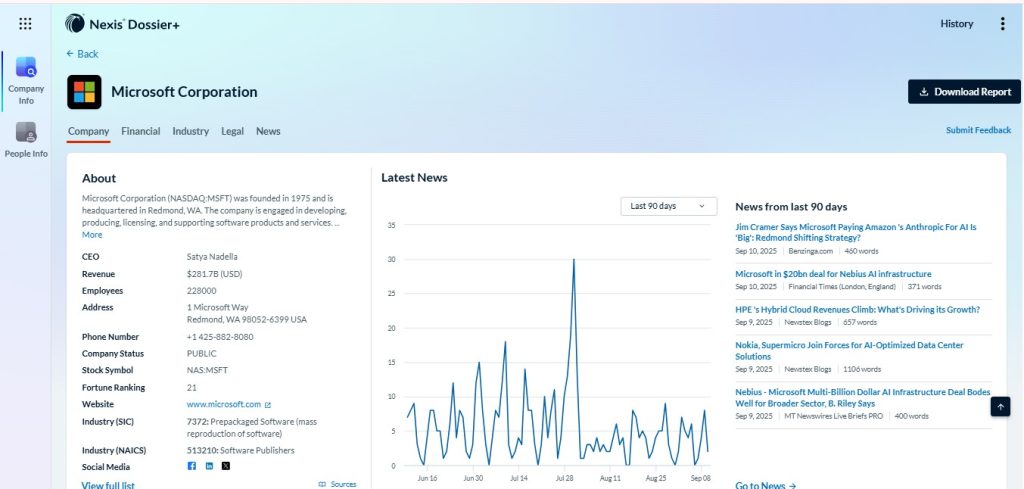Viewport: 1024px width, 489px height.
Task: Click the scroll-to-top arrow button
Action: pos(1000,407)
